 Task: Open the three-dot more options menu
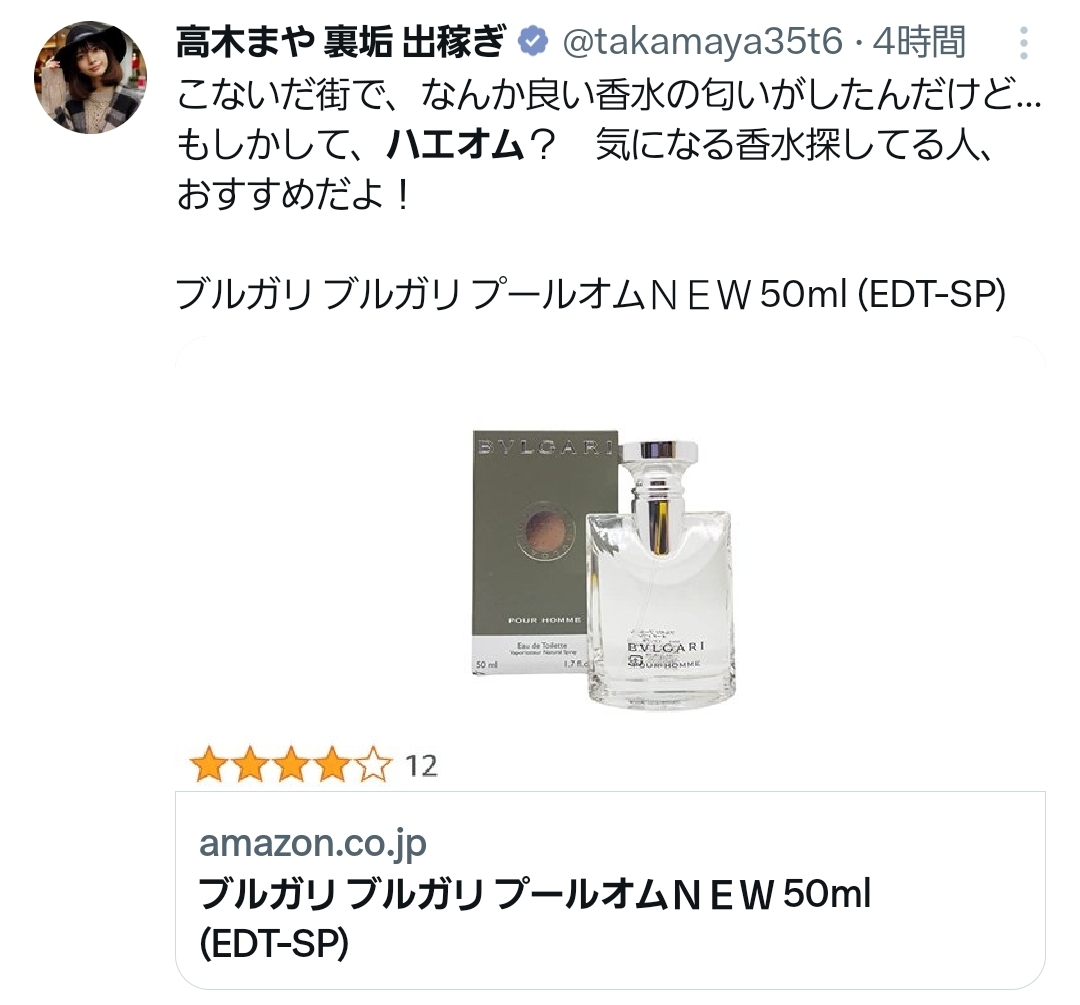point(1024,43)
